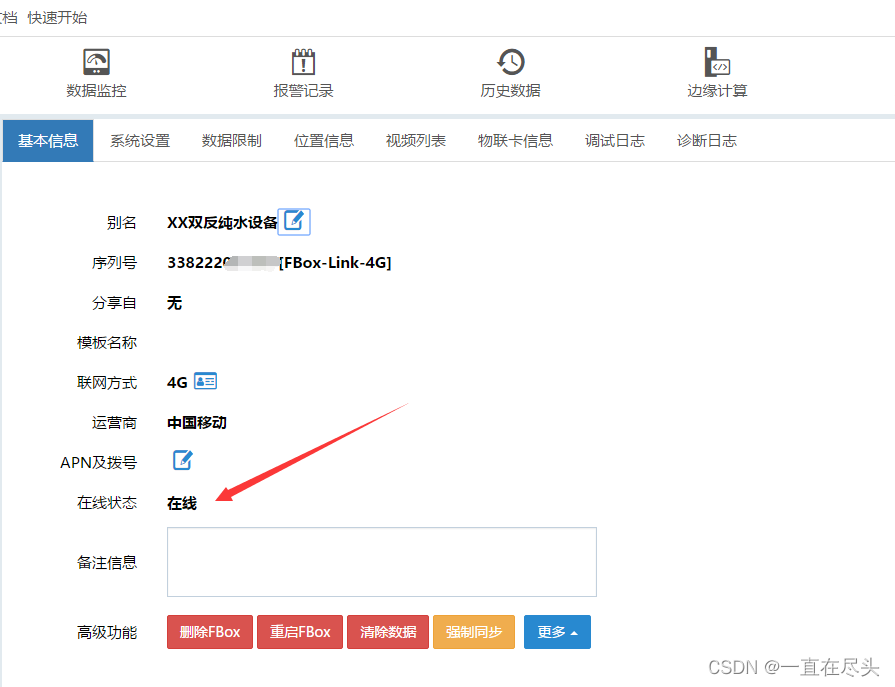Click the 模板名称 field label
The image size is (895, 687).
point(107,342)
